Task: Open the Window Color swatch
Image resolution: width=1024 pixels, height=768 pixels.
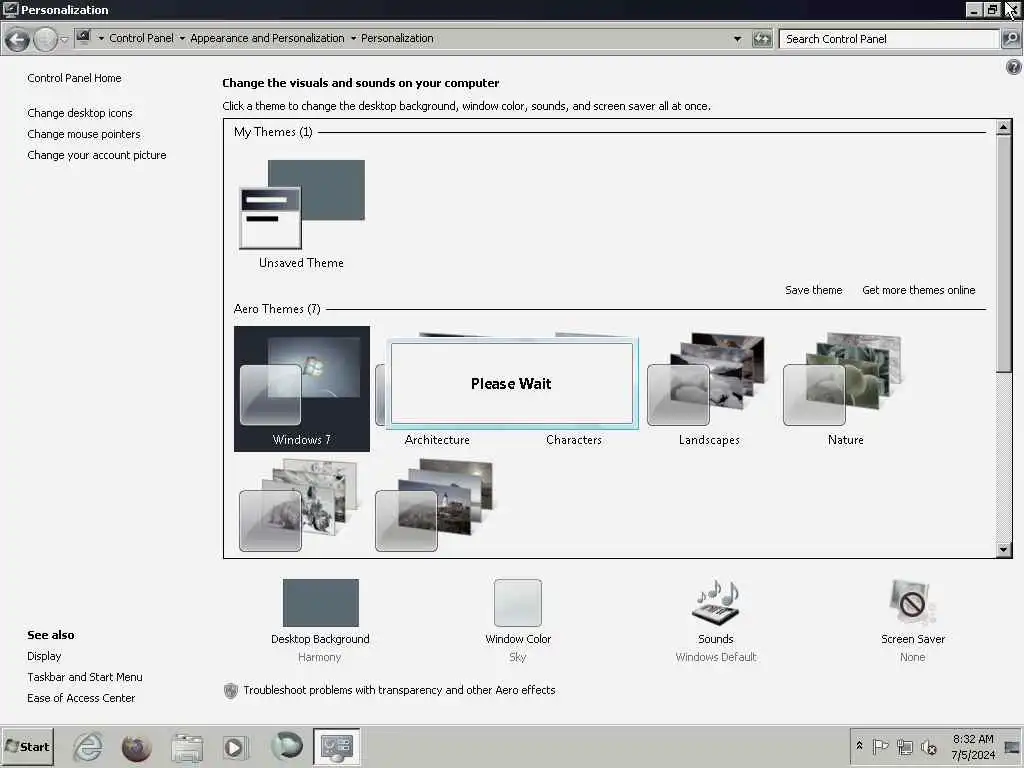Action: (518, 602)
